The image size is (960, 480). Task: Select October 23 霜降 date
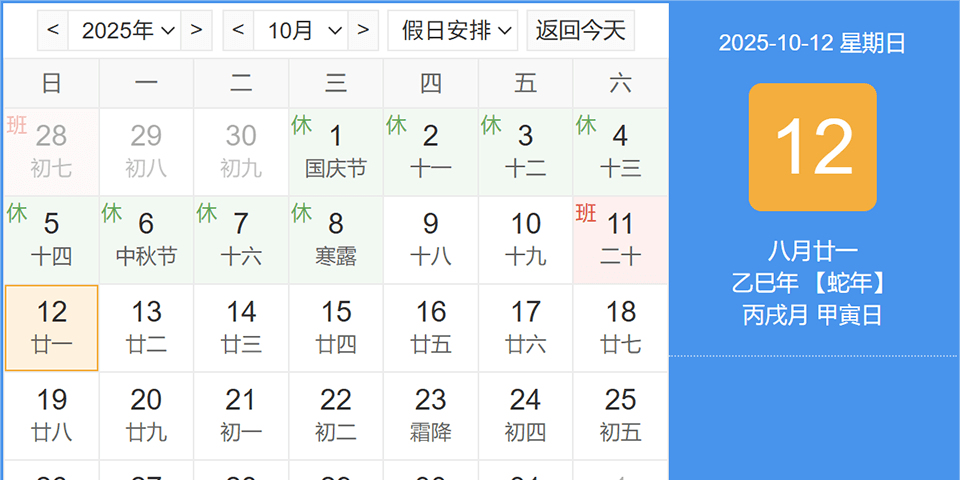(431, 416)
